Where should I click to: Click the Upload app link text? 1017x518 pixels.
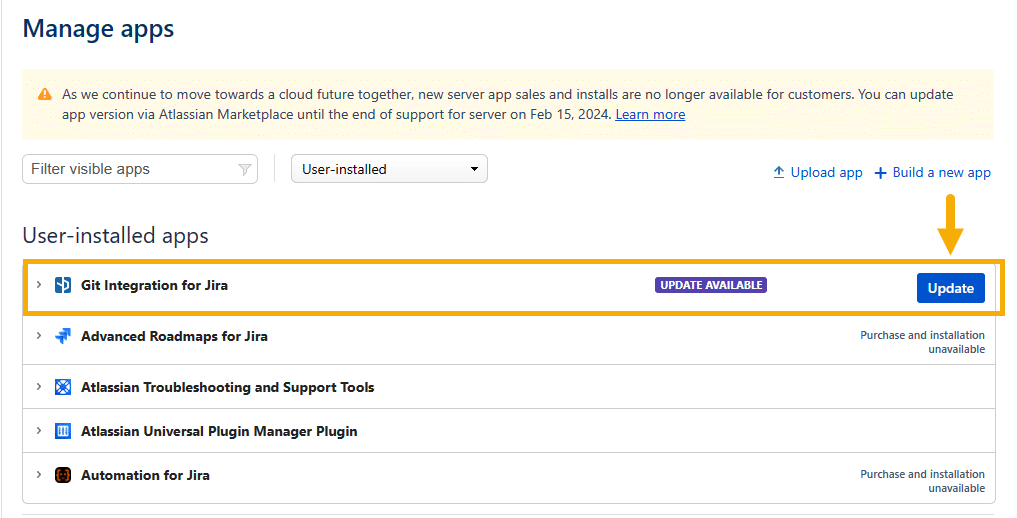coord(826,172)
